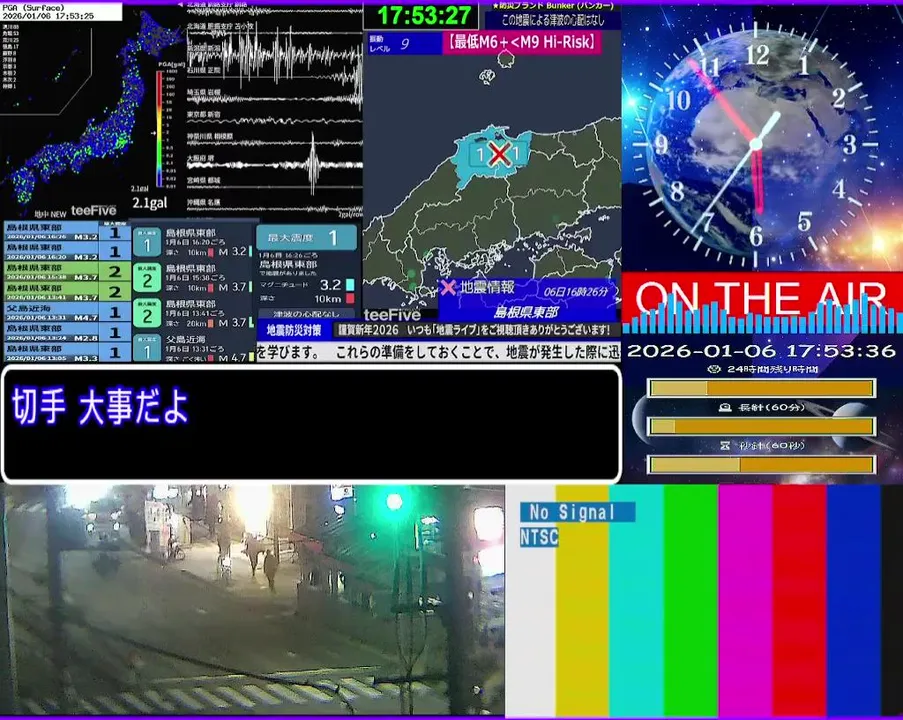Click the pink X icon beside 地震情報
Viewport: 903px width, 720px height.
pos(448,287)
